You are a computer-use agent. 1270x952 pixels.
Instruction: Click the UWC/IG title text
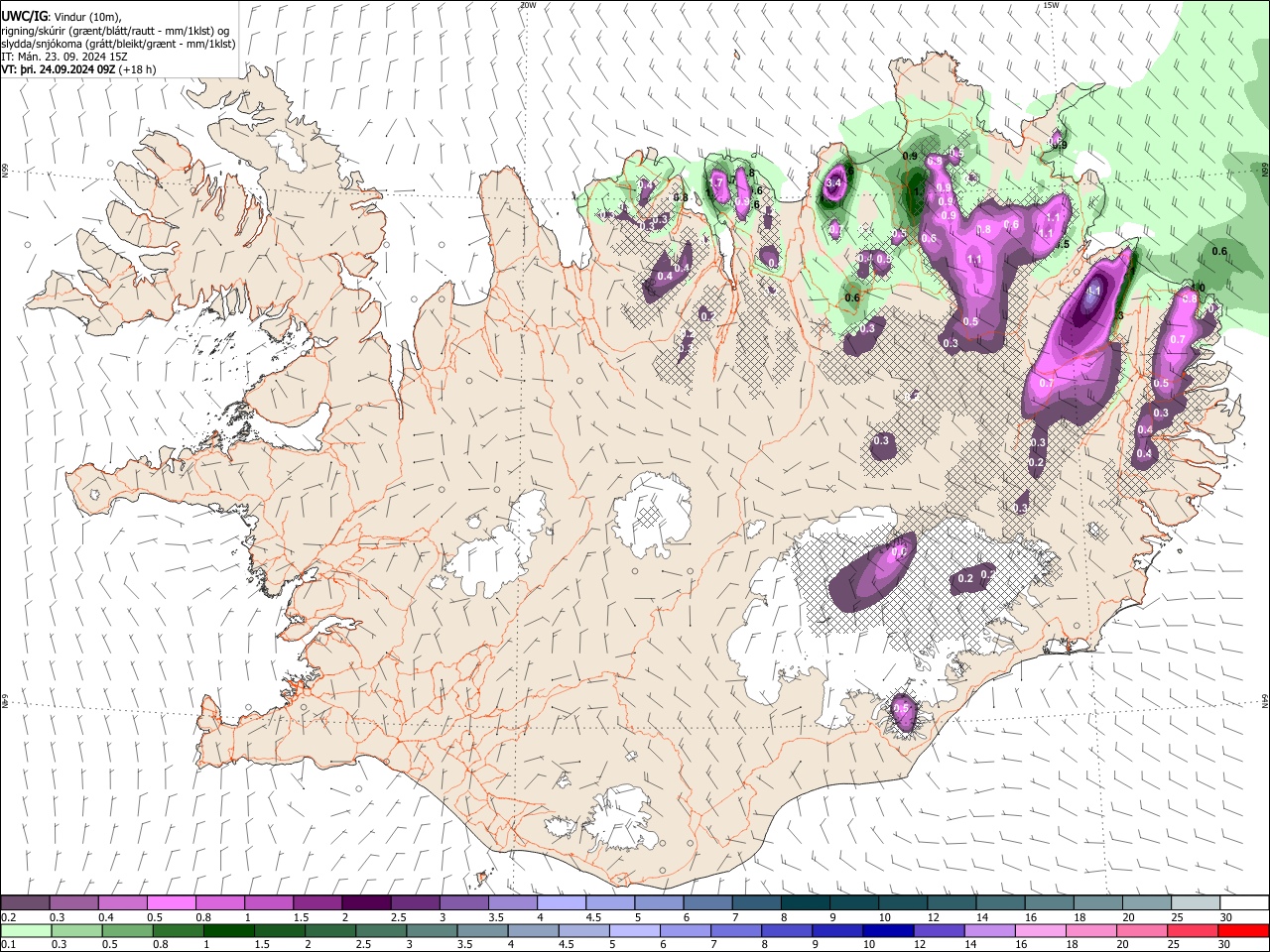(x=24, y=16)
